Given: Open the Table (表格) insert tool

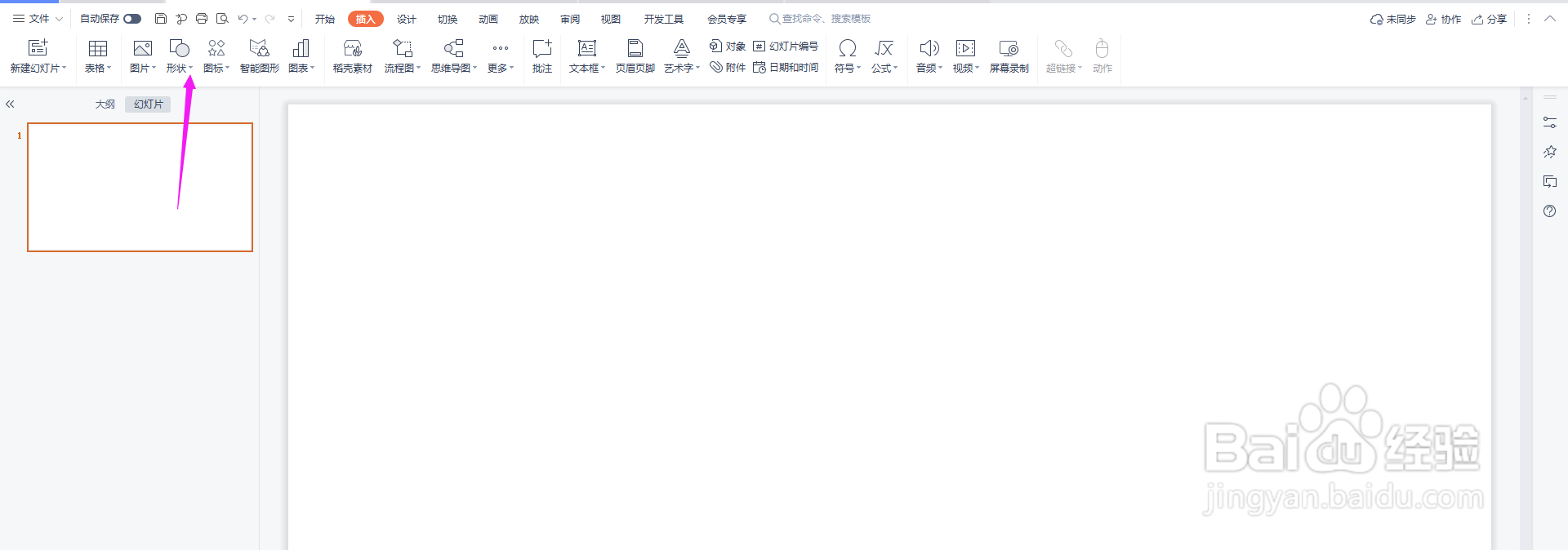Looking at the screenshot, I should coord(98,56).
